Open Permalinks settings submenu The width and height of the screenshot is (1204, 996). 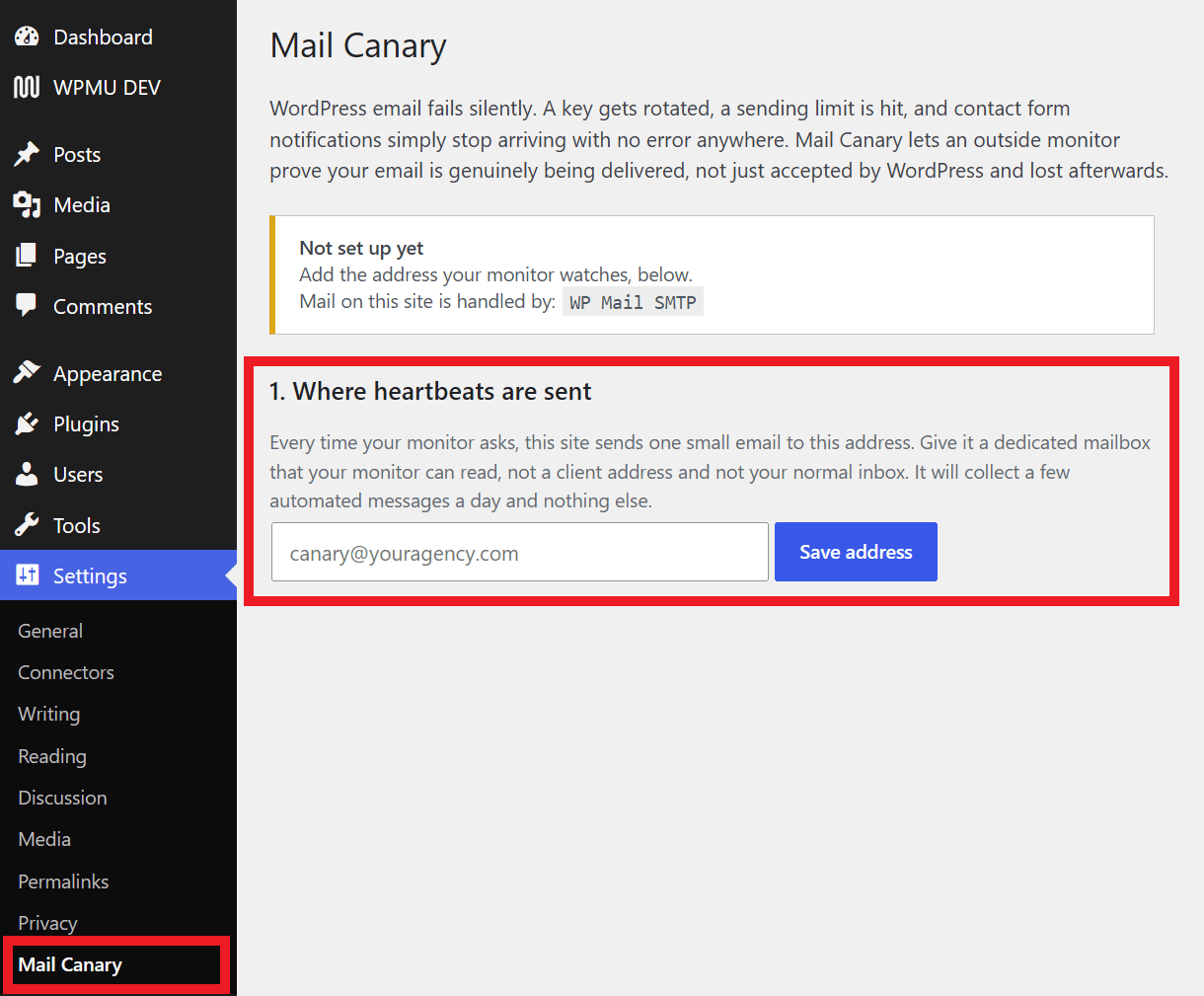63,881
